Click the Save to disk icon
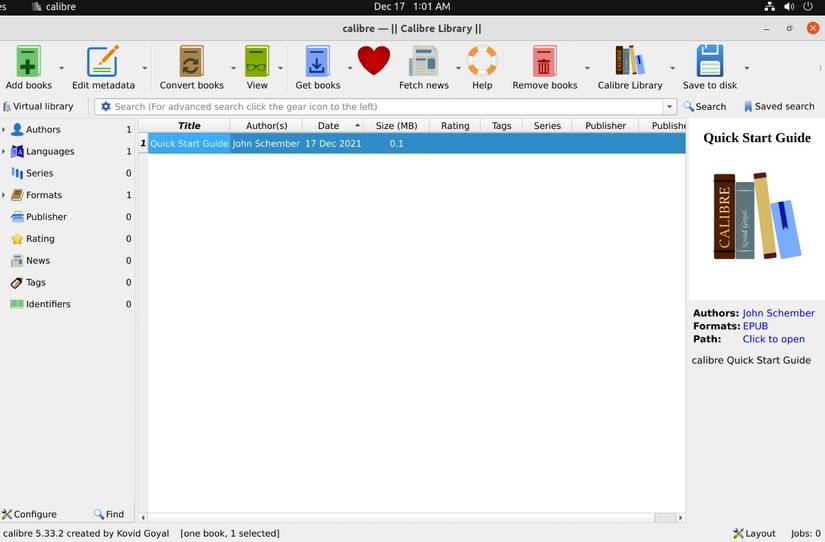 coord(710,61)
